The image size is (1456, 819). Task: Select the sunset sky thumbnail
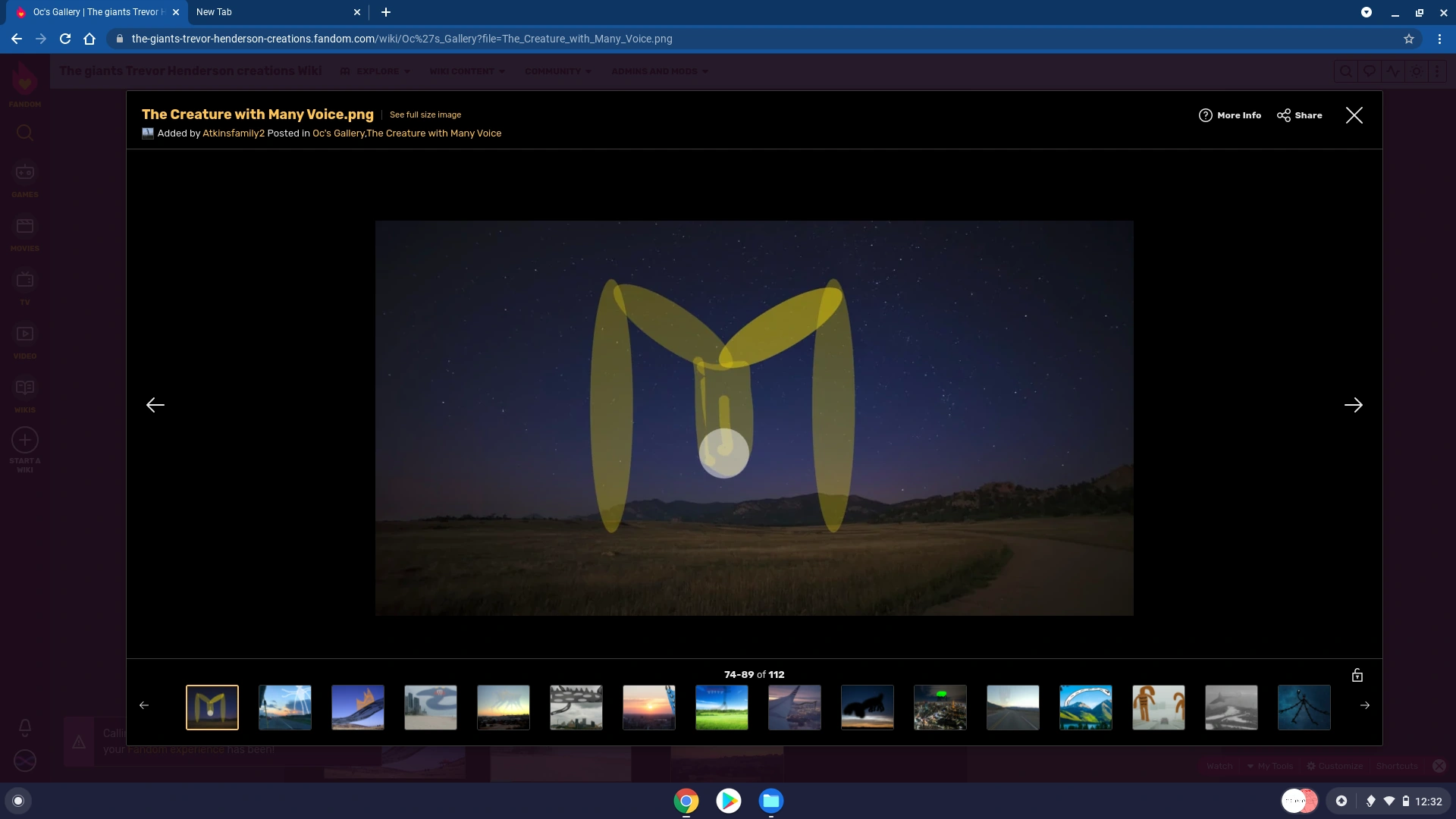pyautogui.click(x=648, y=708)
